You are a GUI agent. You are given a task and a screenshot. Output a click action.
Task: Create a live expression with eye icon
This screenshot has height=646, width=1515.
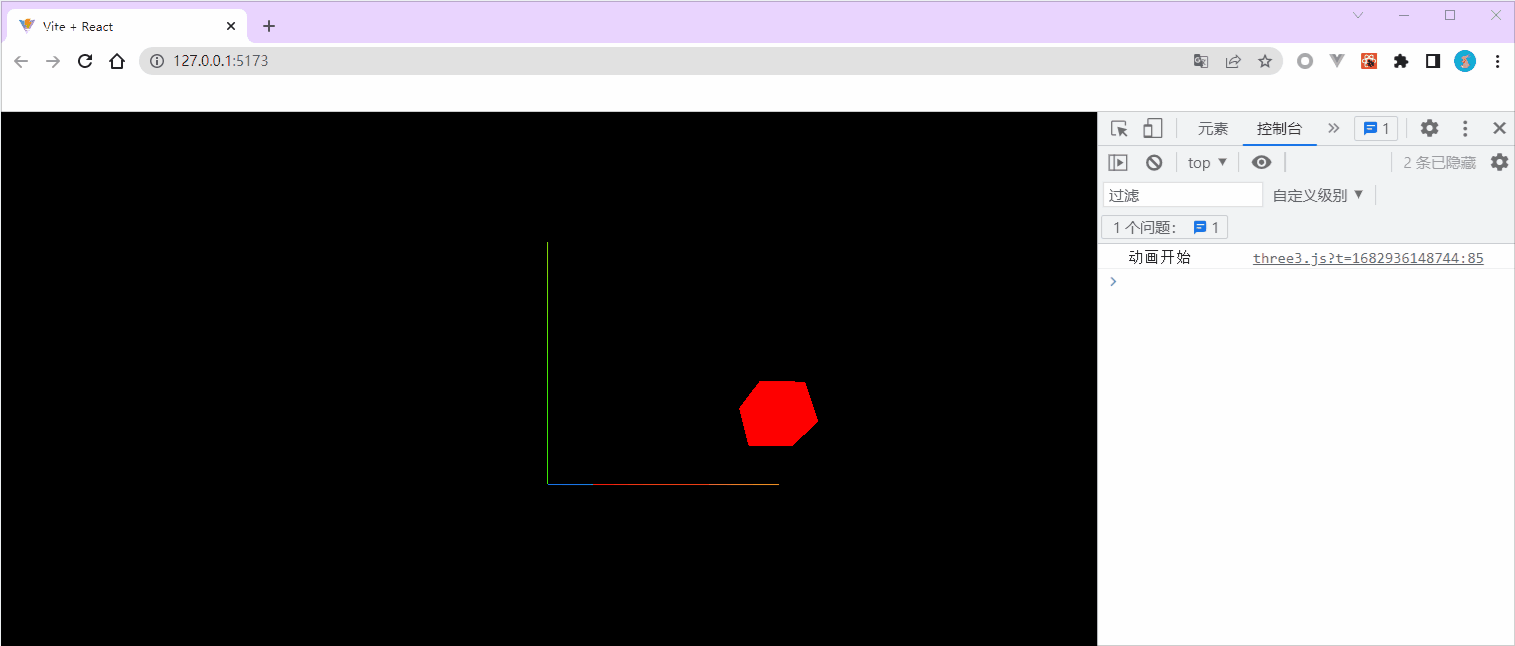click(x=1262, y=162)
